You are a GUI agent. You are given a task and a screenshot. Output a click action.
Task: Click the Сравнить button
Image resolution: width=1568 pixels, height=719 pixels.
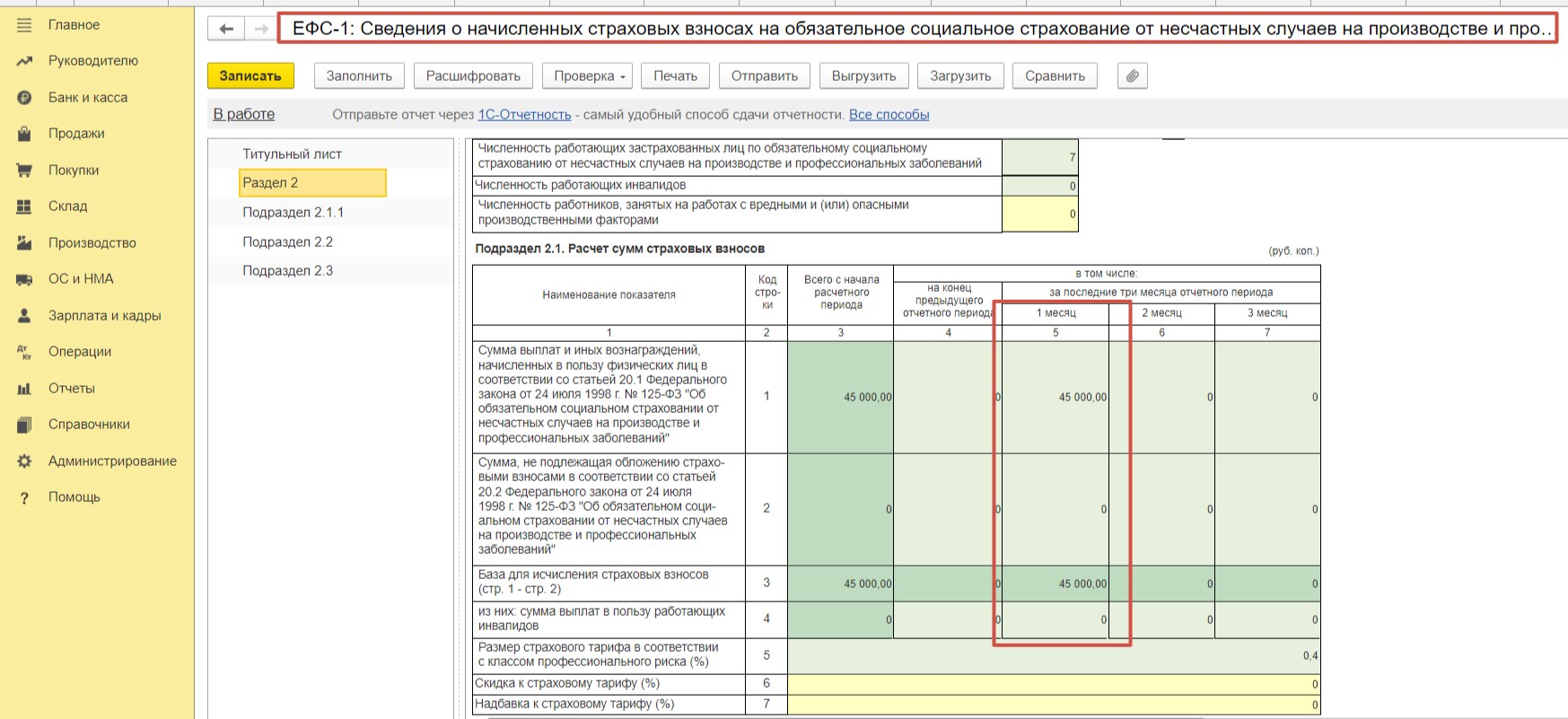click(1056, 76)
